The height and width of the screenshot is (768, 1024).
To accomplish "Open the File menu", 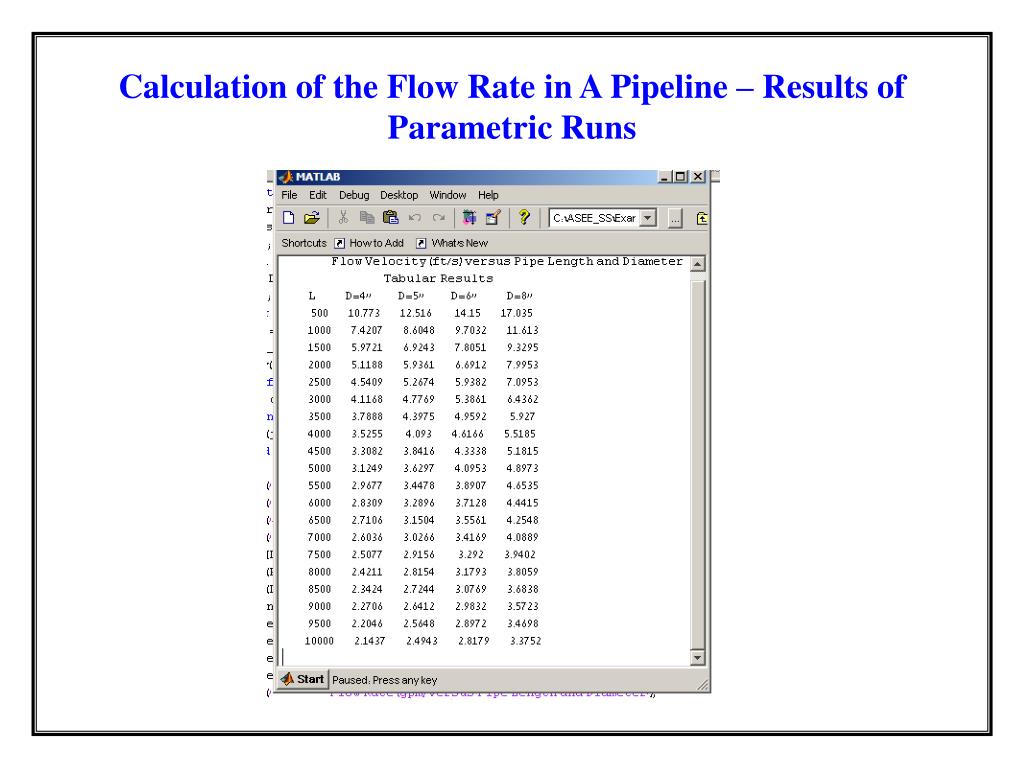I will pos(289,195).
